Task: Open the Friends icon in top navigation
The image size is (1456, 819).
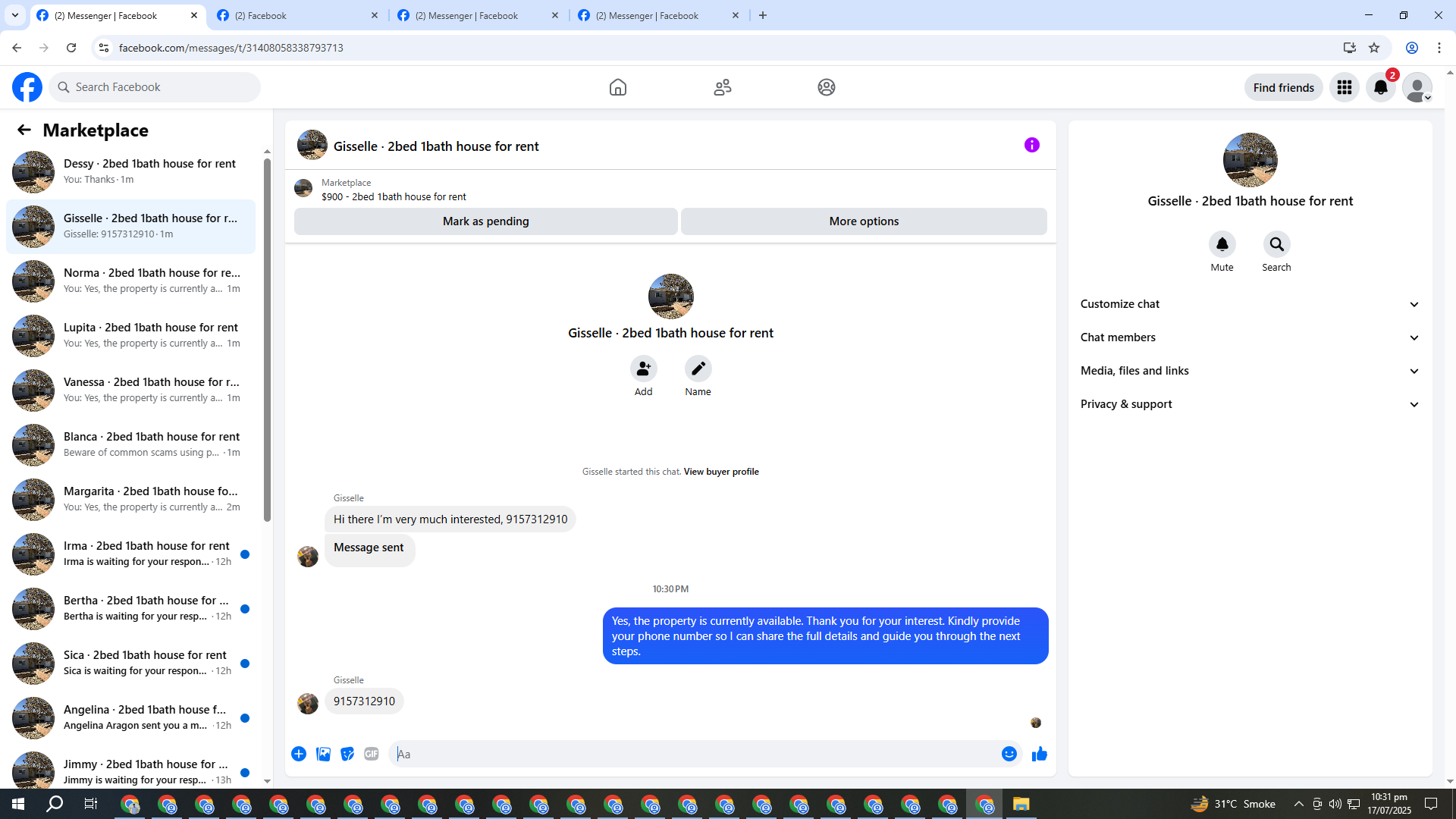Action: pyautogui.click(x=723, y=87)
